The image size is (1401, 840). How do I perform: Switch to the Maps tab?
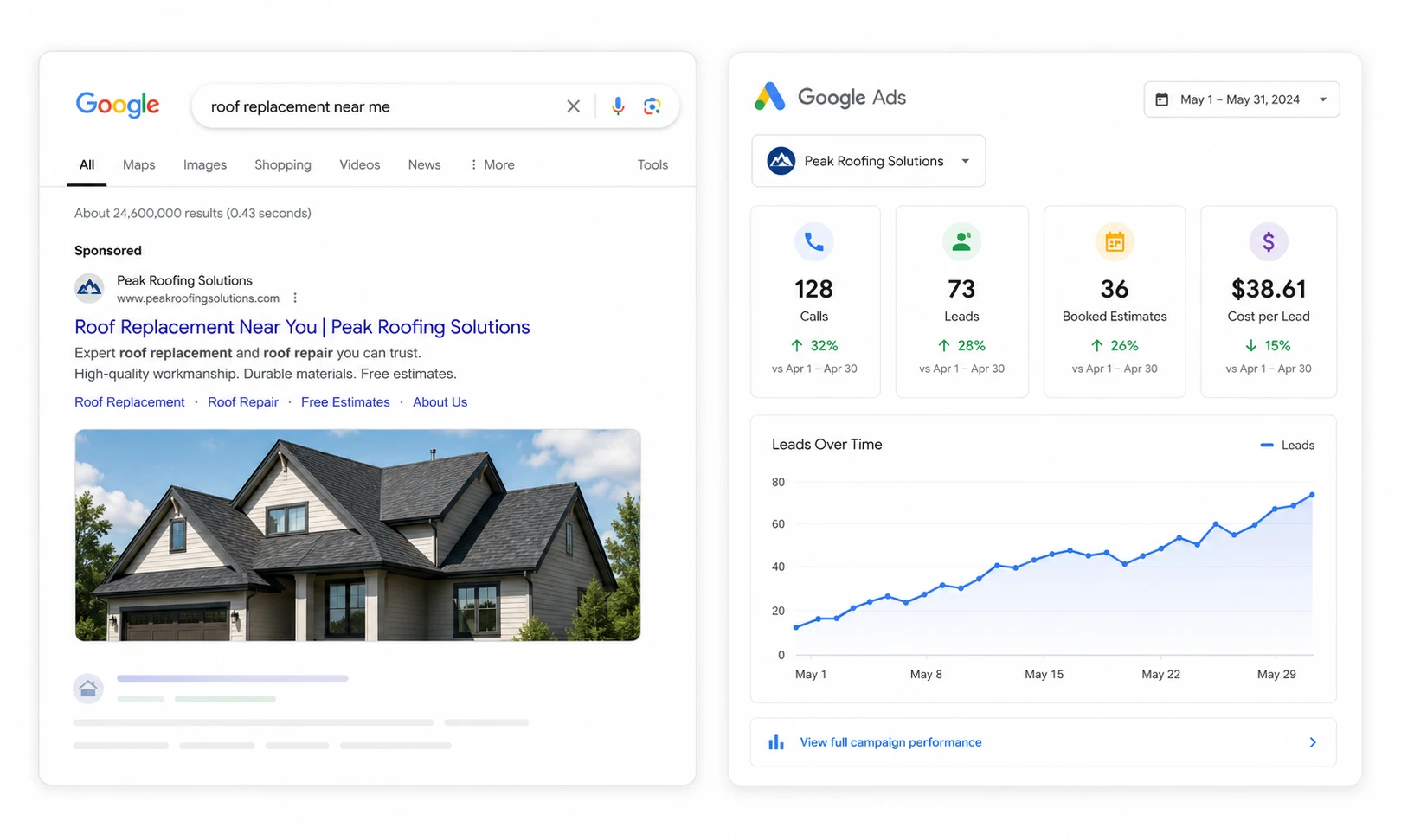[139, 164]
